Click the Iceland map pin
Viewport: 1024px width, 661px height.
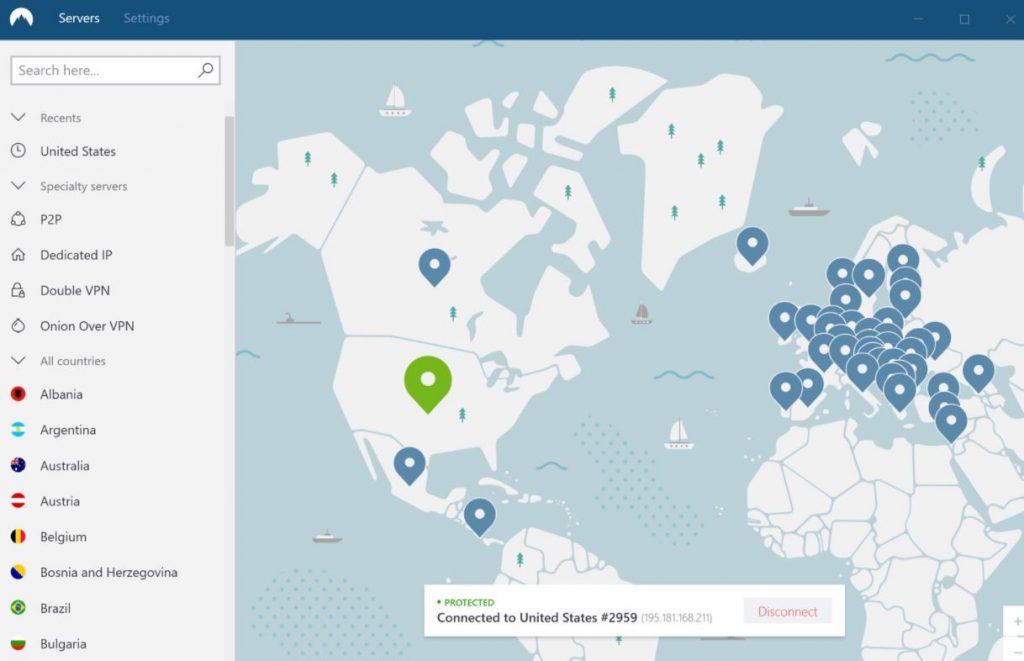point(752,245)
